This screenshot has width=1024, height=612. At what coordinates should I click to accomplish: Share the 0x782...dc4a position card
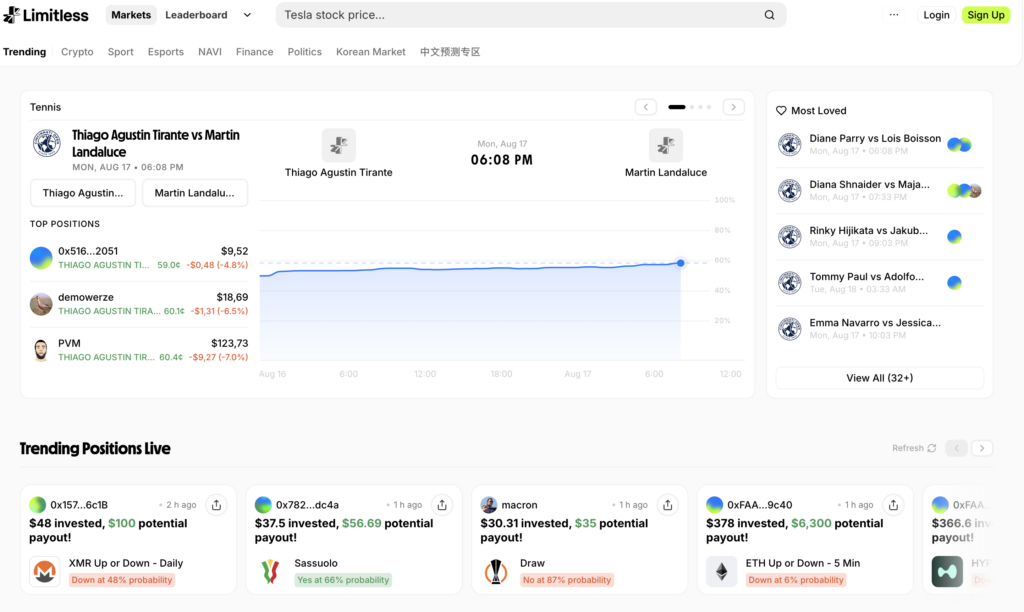click(442, 505)
